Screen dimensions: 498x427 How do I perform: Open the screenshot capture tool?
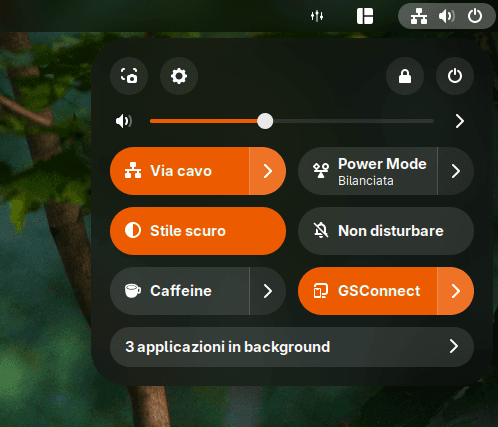tap(129, 76)
